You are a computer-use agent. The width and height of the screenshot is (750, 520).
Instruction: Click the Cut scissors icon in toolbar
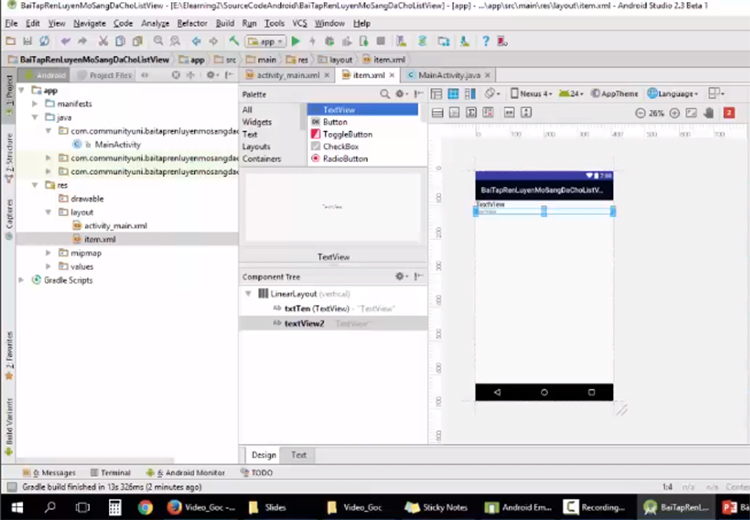[x=102, y=41]
